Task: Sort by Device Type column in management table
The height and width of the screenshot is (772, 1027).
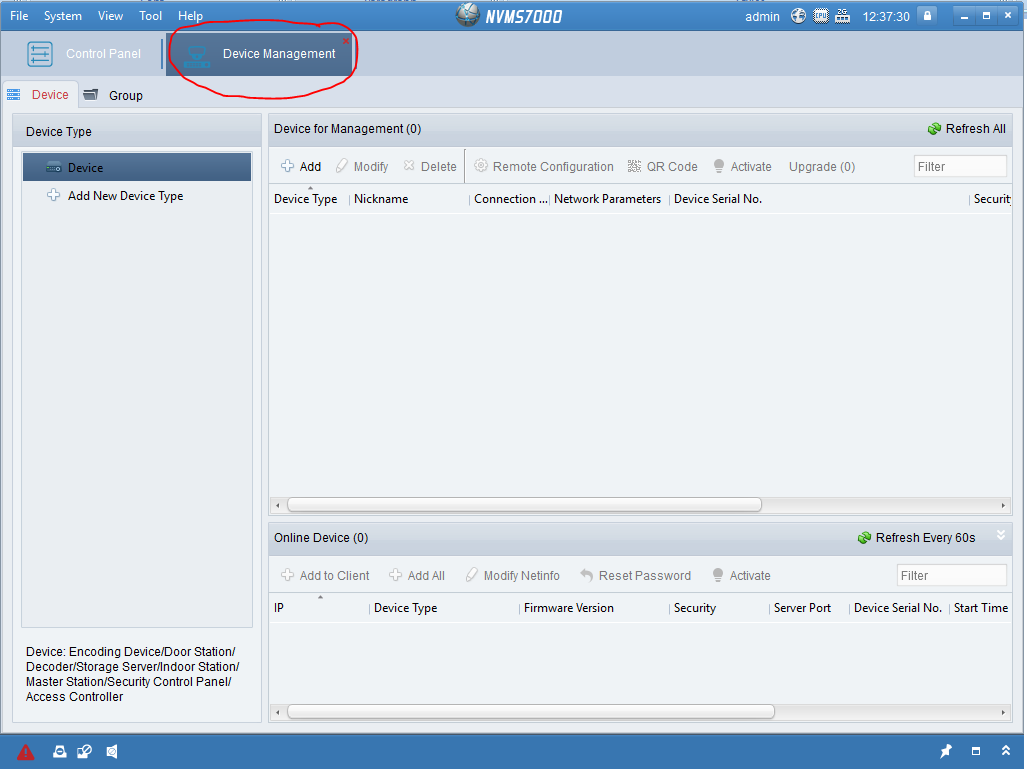Action: tap(306, 199)
